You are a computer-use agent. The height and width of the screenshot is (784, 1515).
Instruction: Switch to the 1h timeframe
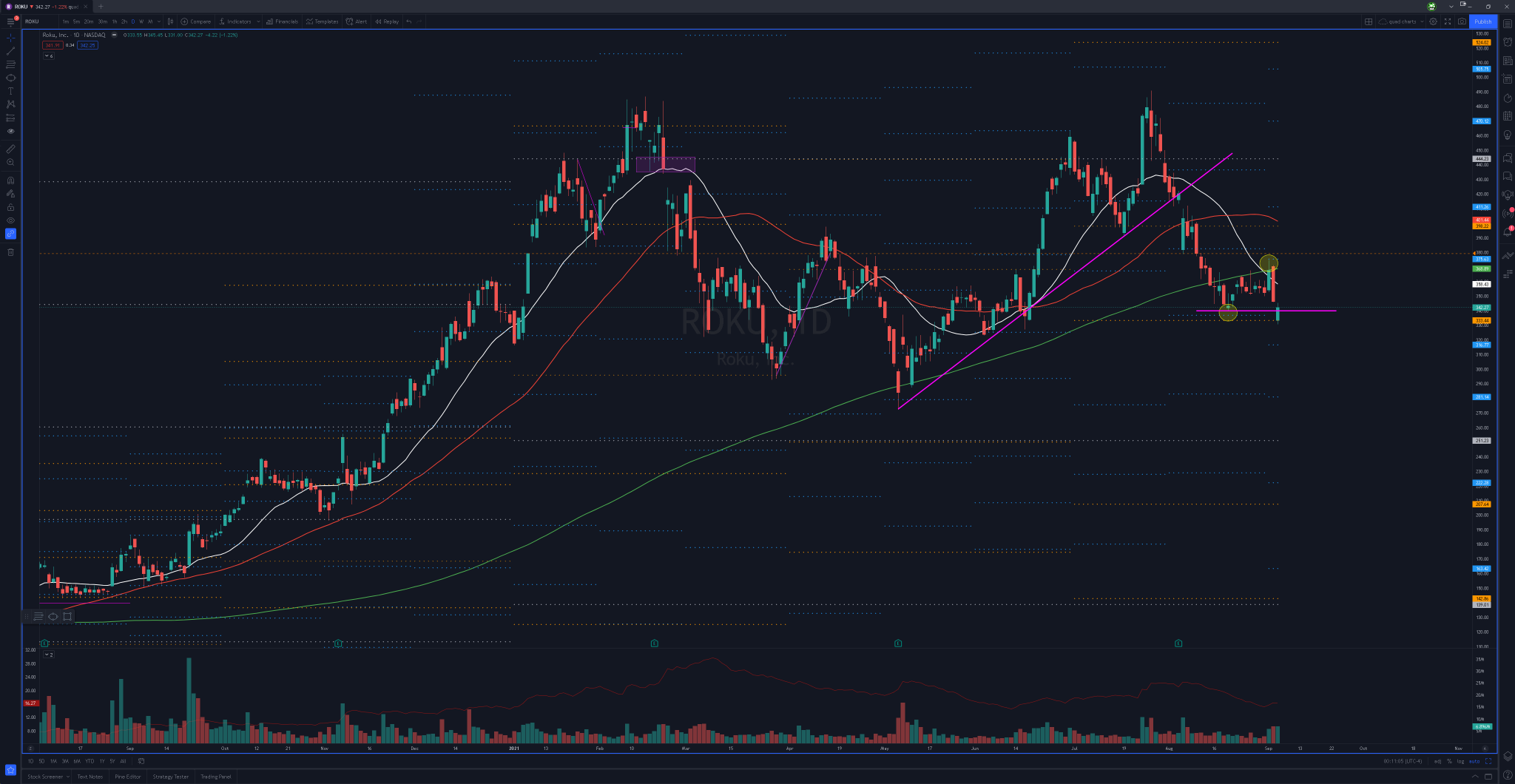[x=115, y=21]
